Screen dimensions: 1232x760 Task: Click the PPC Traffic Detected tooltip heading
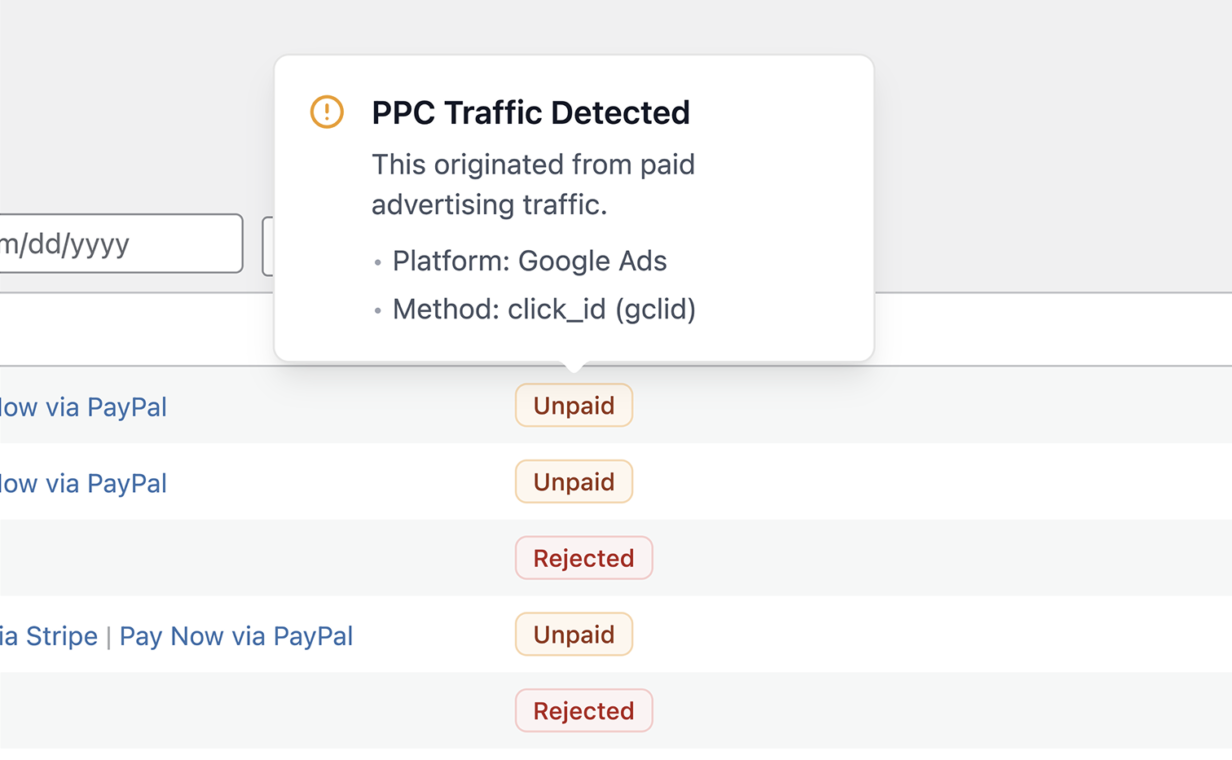(531, 112)
